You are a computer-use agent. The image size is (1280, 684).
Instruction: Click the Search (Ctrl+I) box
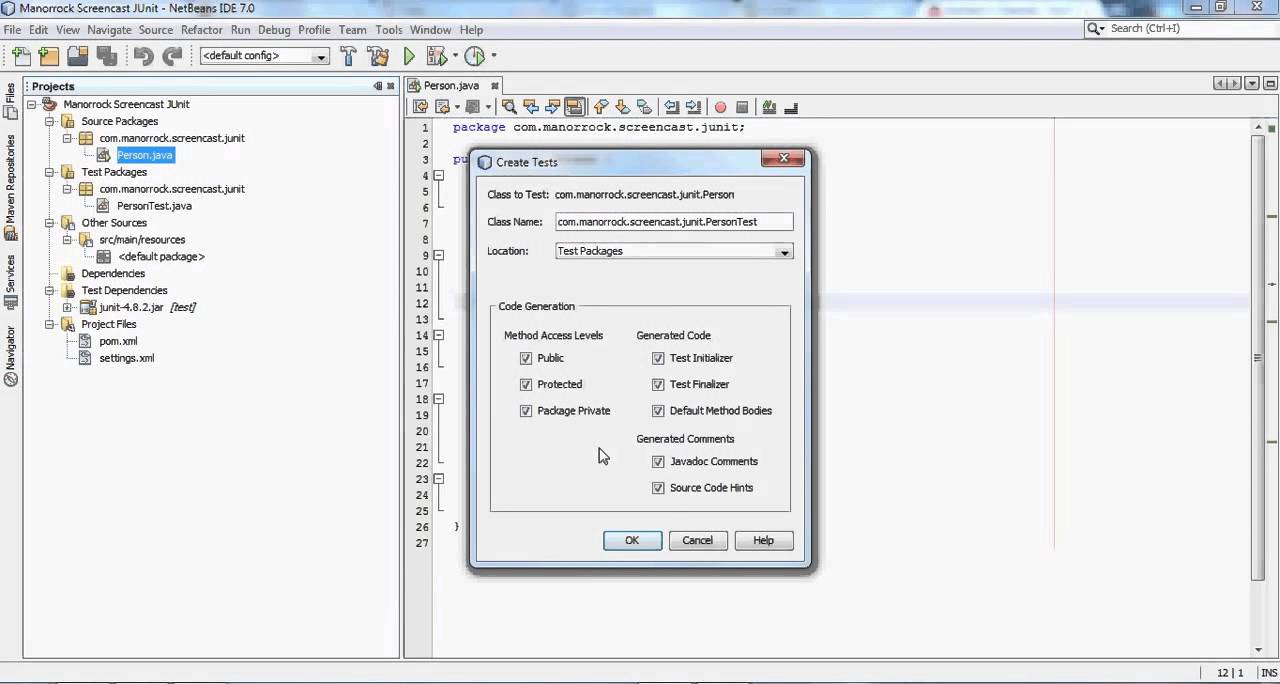tap(1180, 29)
